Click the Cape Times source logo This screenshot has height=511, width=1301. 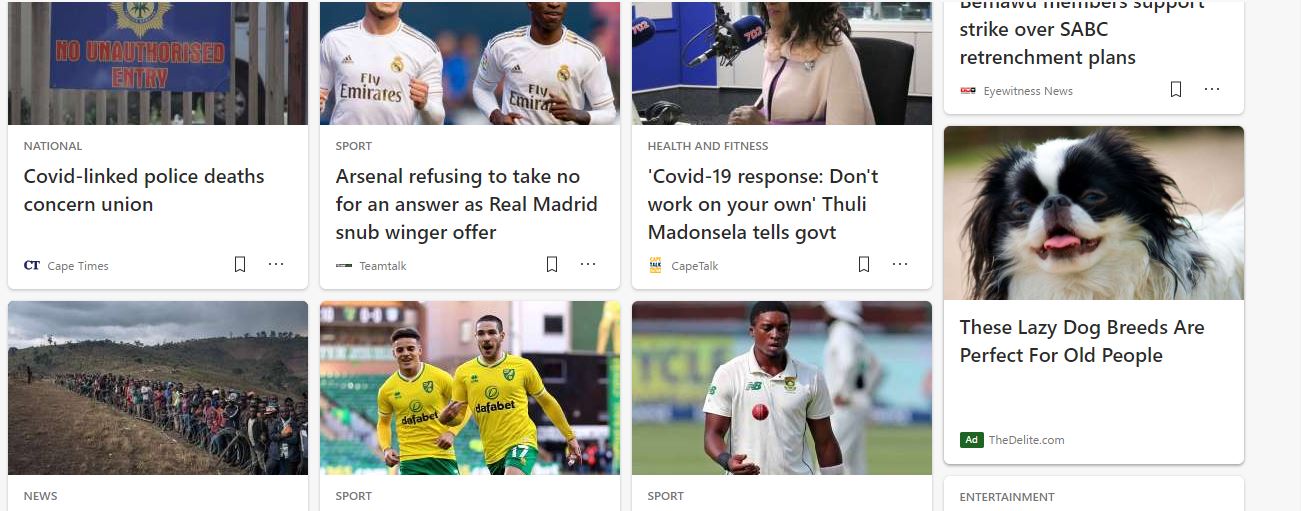tap(32, 266)
